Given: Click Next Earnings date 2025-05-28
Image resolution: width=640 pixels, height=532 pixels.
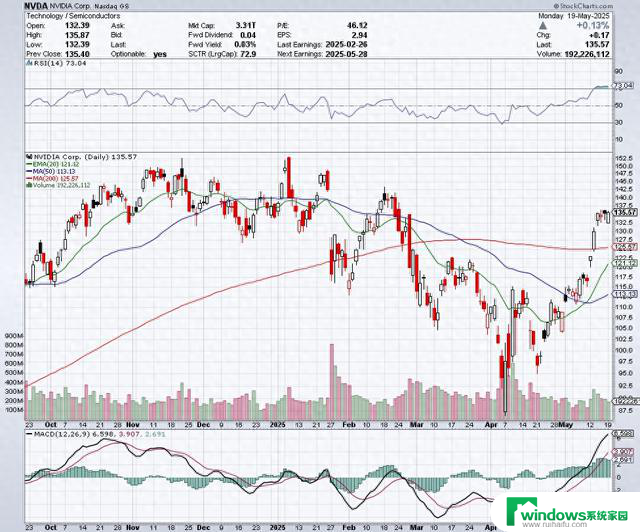Looking at the screenshot, I should coord(346,54).
